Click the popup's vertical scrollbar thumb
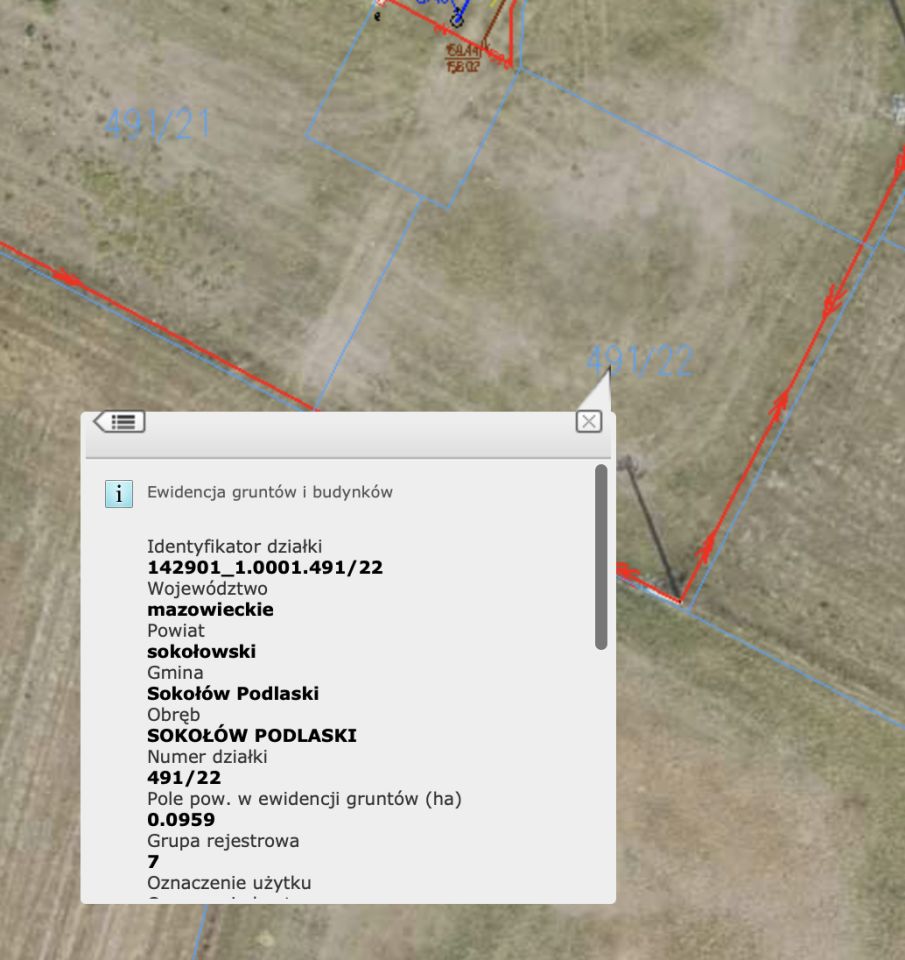The height and width of the screenshot is (960, 905). coord(601,557)
